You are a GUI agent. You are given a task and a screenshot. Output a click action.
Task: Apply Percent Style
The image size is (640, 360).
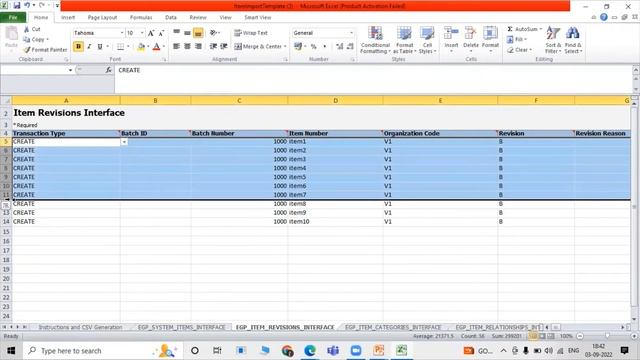click(x=313, y=47)
